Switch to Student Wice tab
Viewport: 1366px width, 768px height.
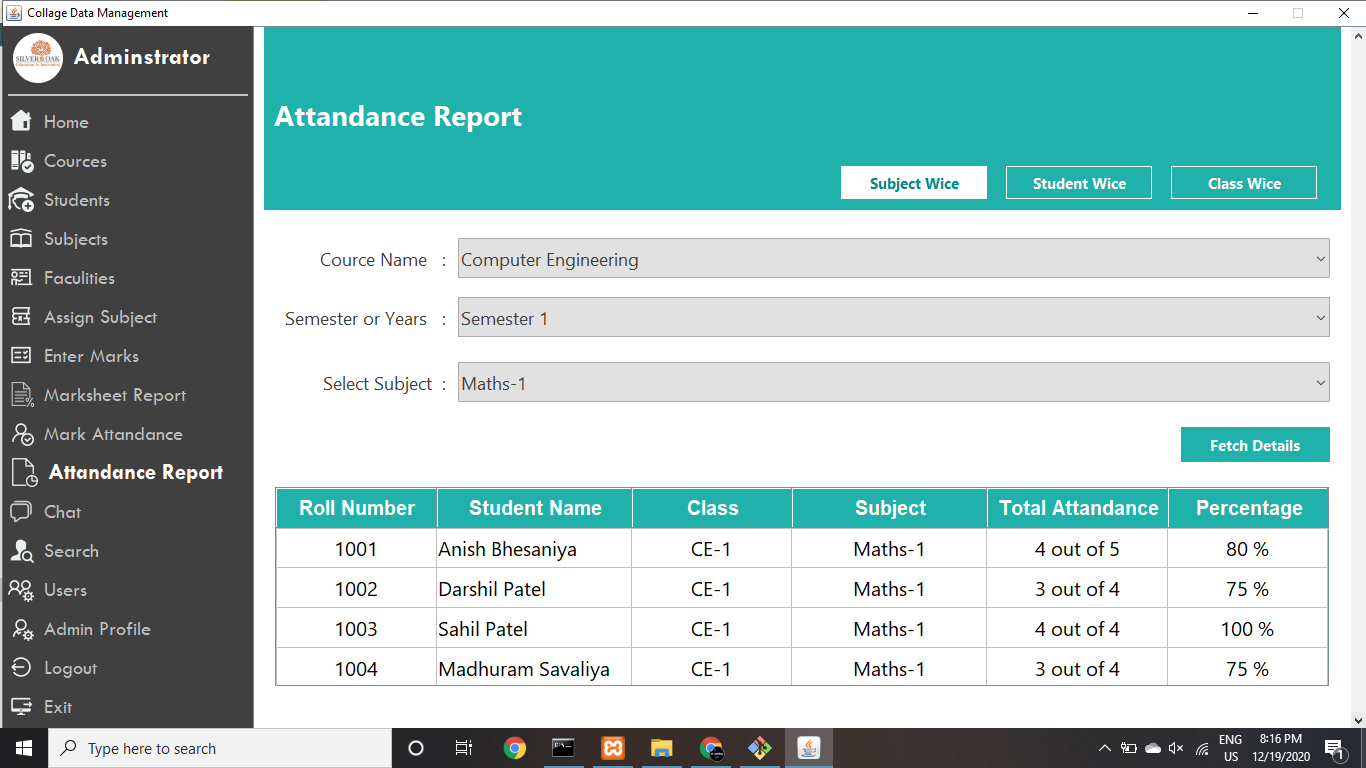(x=1079, y=183)
